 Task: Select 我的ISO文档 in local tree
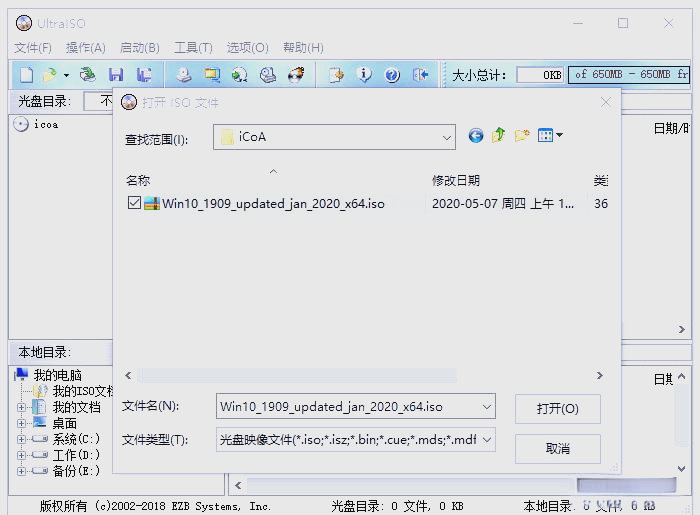83,391
